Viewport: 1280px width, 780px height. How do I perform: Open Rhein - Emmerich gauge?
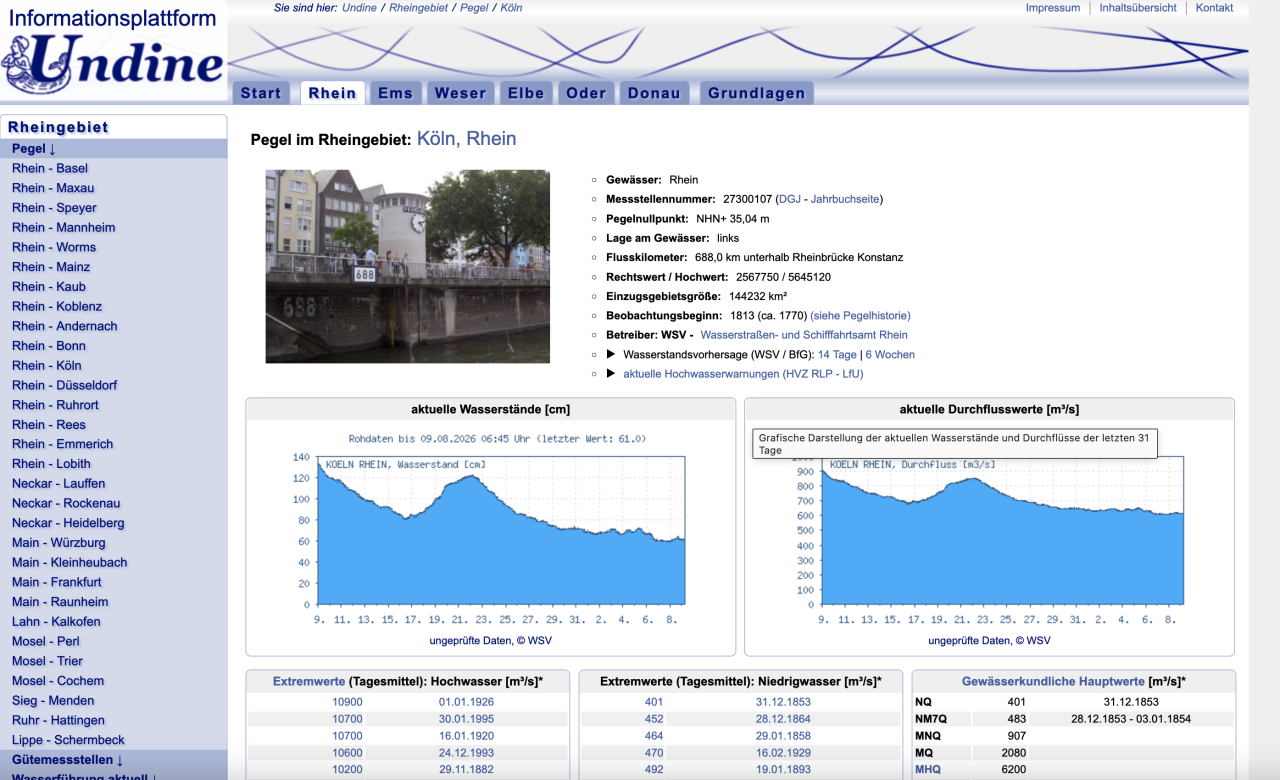tap(62, 444)
